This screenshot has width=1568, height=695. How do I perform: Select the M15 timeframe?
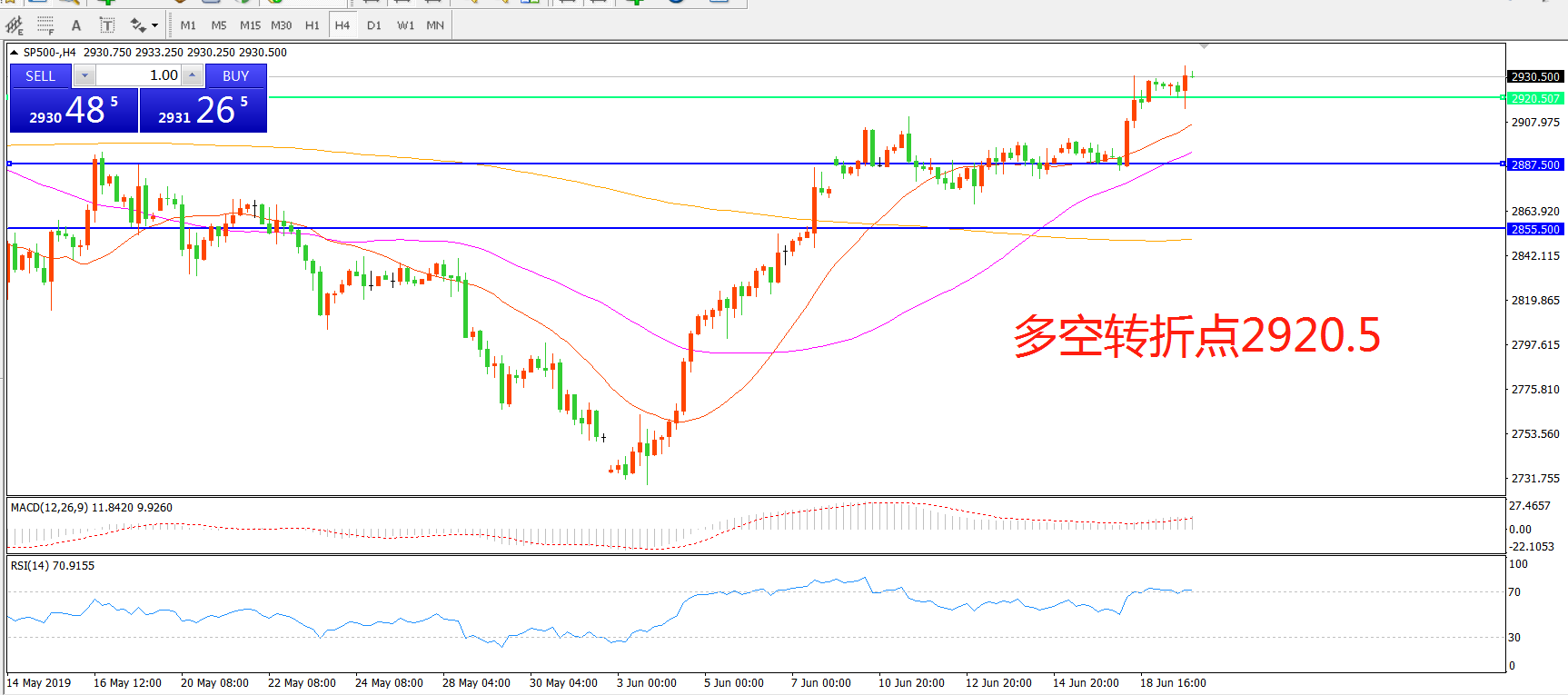[250, 25]
